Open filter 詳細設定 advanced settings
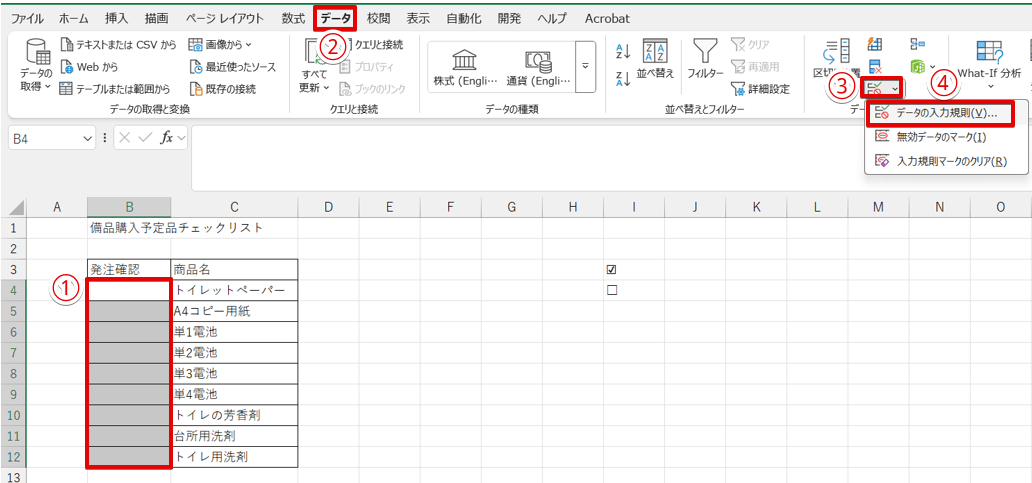Screen dimensions: 1032x483 click(760, 88)
